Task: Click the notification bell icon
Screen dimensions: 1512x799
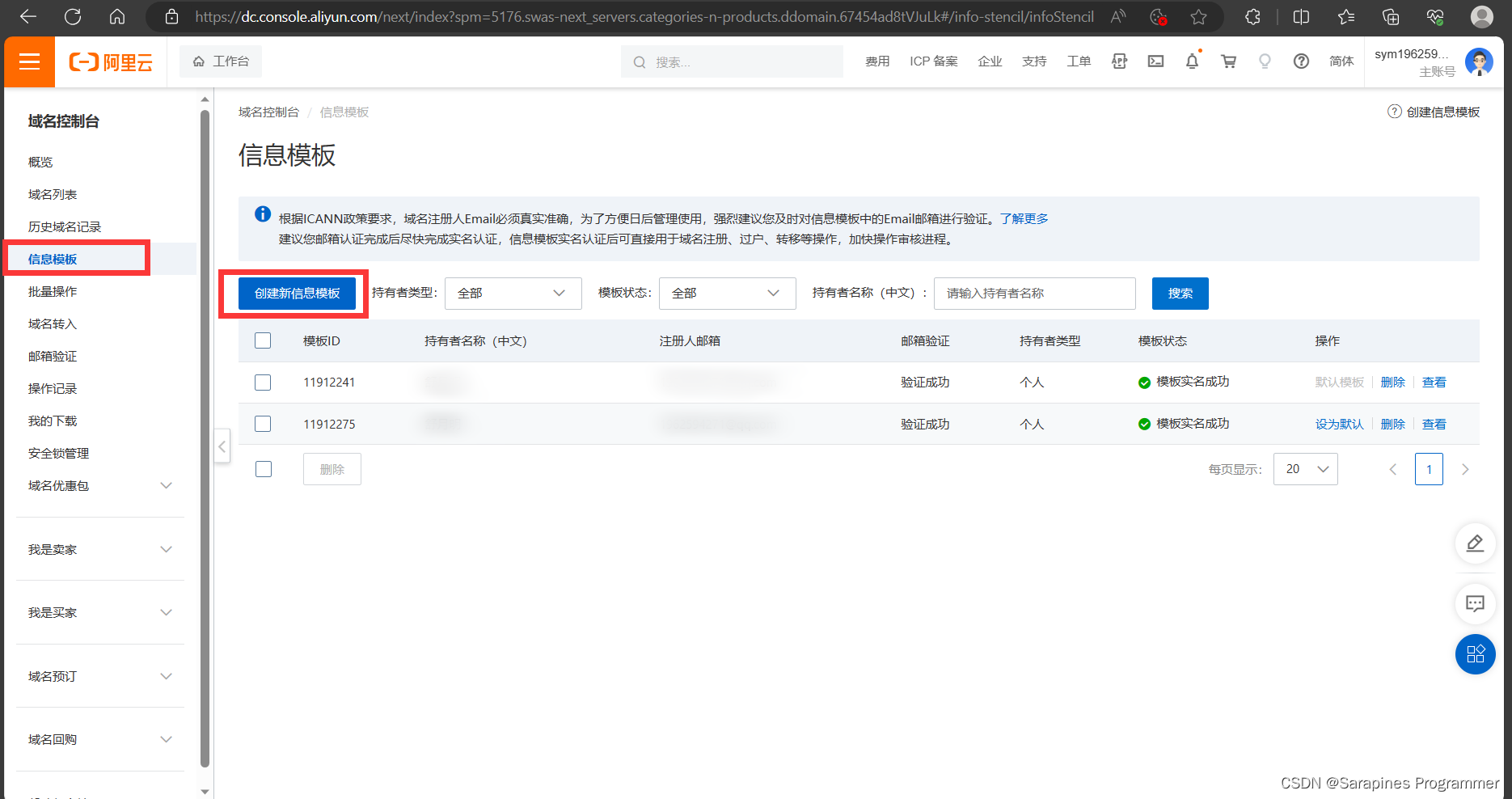Action: coord(1192,61)
